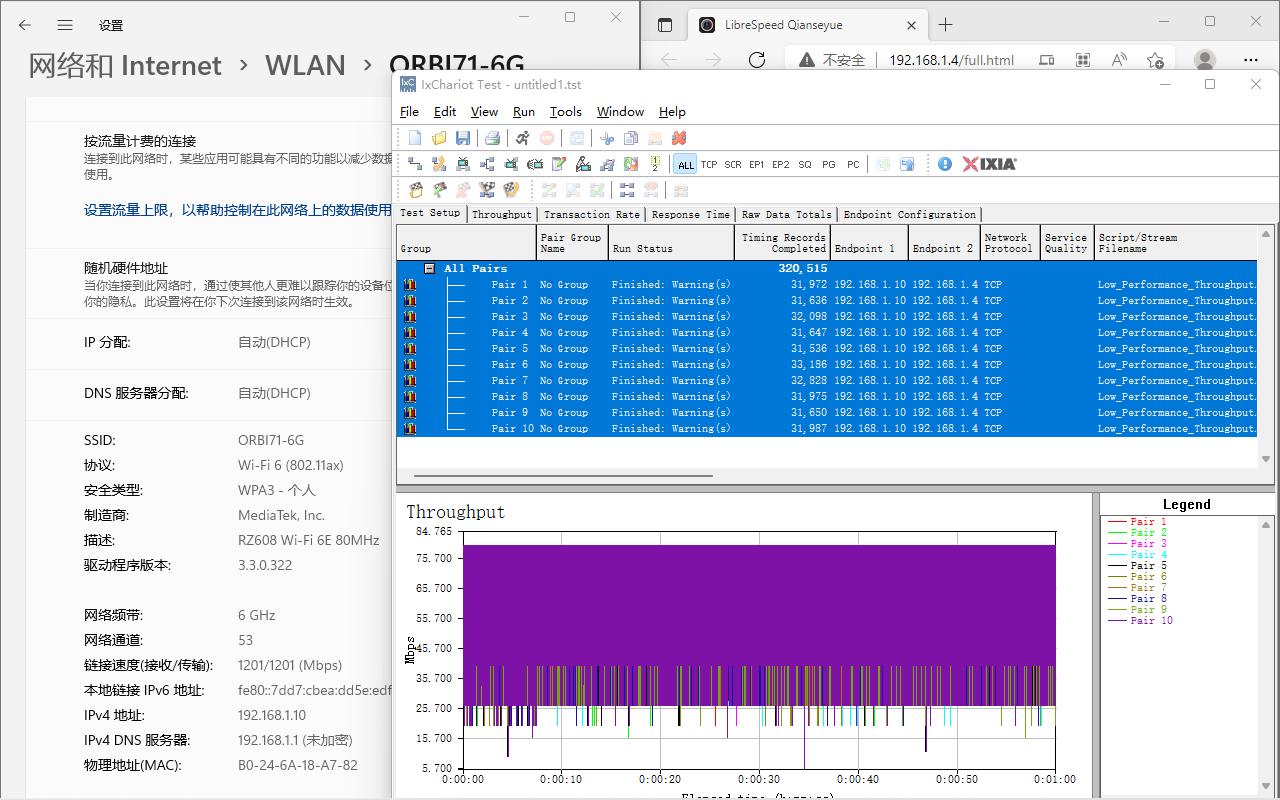Save the test via the diskette icon
The height and width of the screenshot is (800, 1280).
click(463, 138)
